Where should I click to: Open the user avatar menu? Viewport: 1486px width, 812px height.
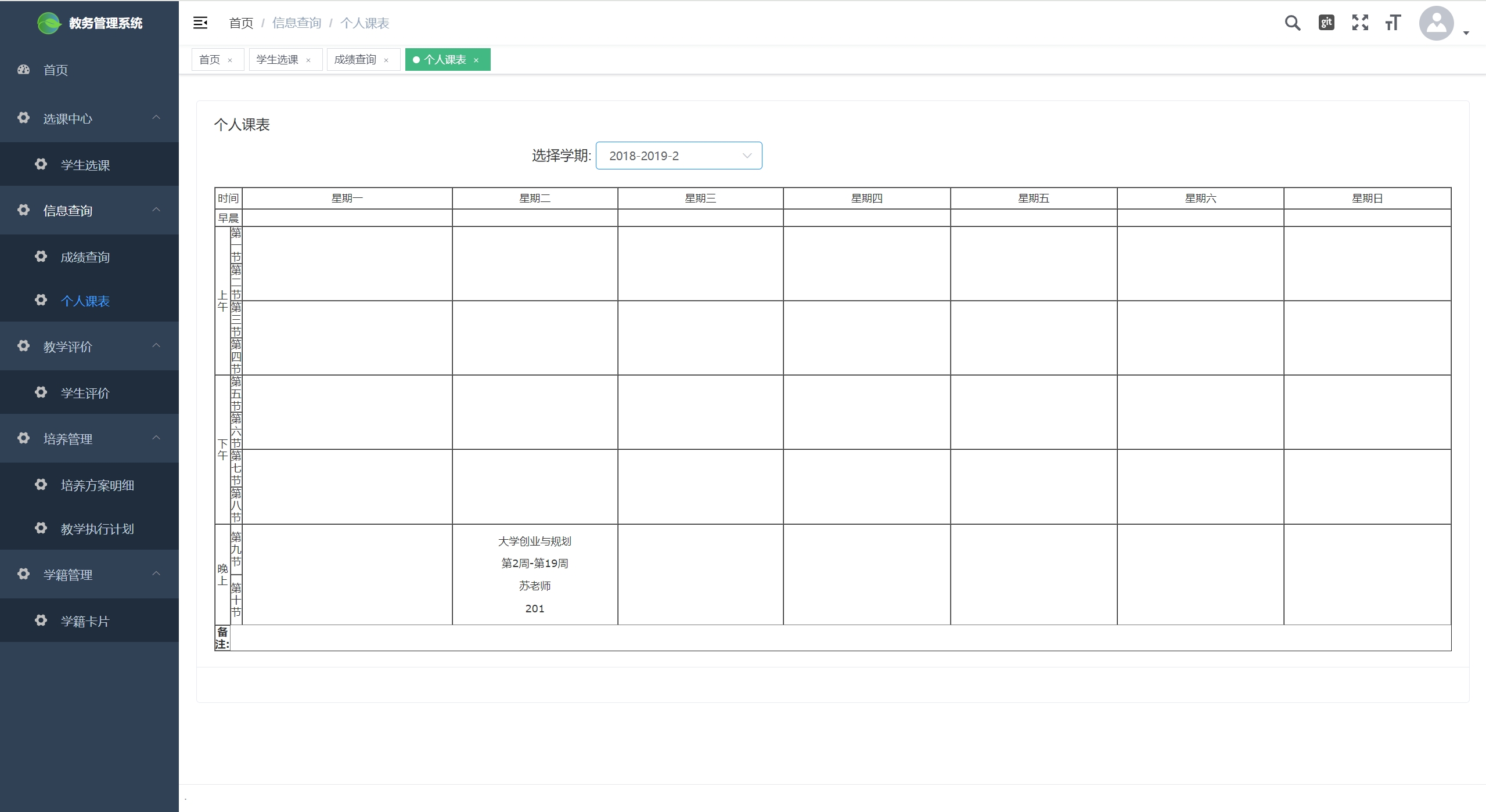[x=1436, y=24]
